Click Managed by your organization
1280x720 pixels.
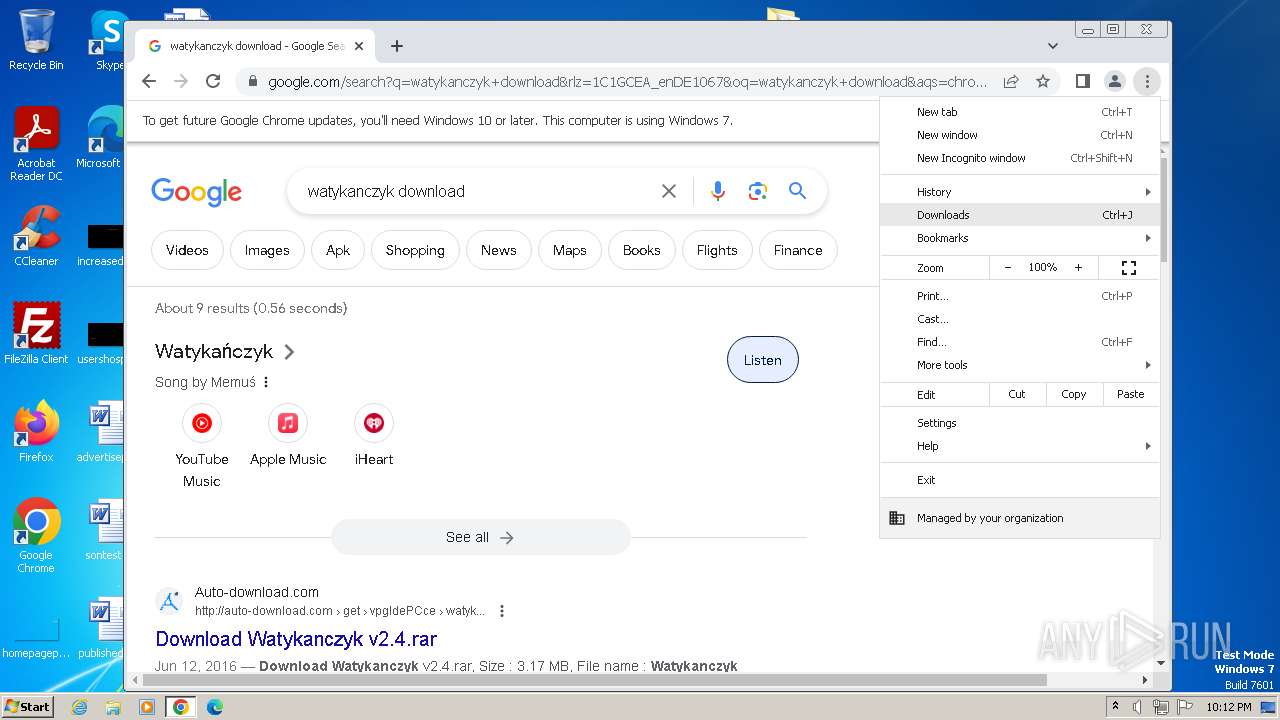pyautogui.click(x=1020, y=518)
